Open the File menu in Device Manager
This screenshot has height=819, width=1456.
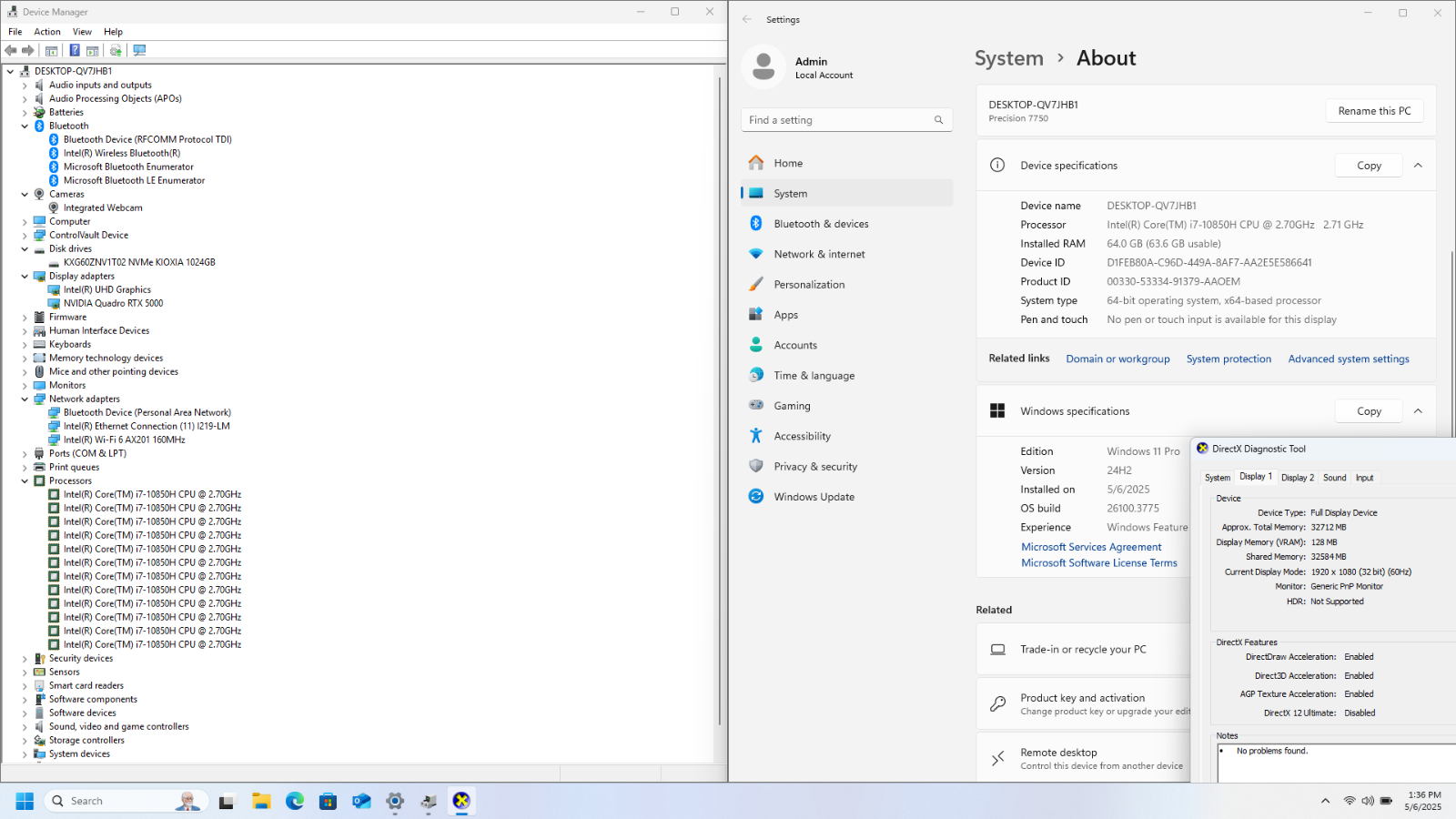point(15,31)
